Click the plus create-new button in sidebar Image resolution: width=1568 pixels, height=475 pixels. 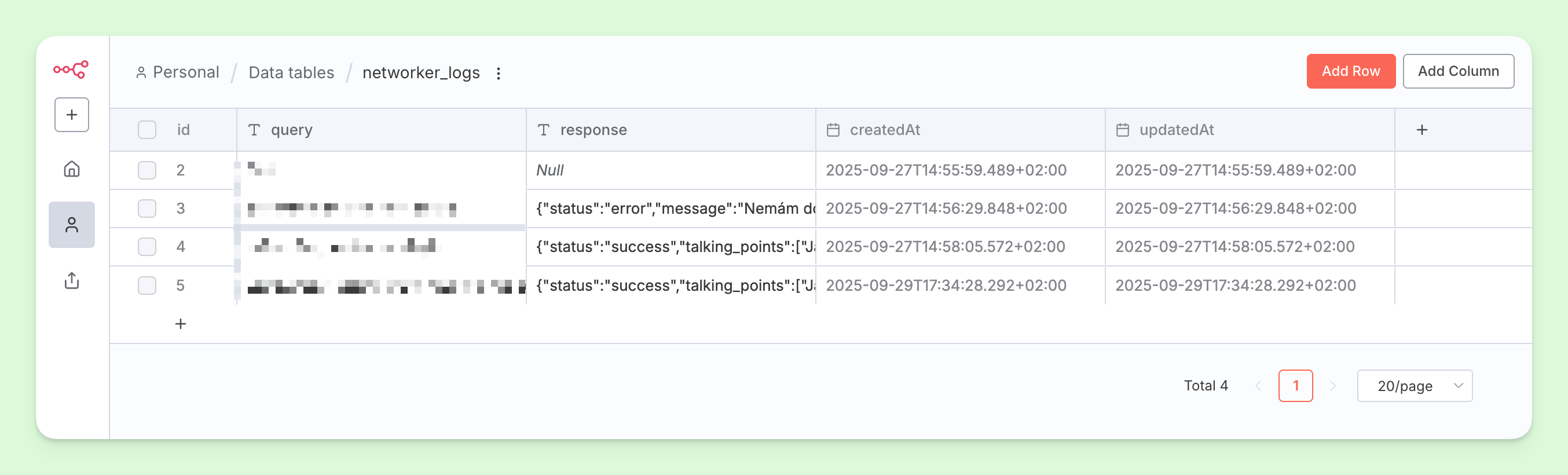[72, 115]
